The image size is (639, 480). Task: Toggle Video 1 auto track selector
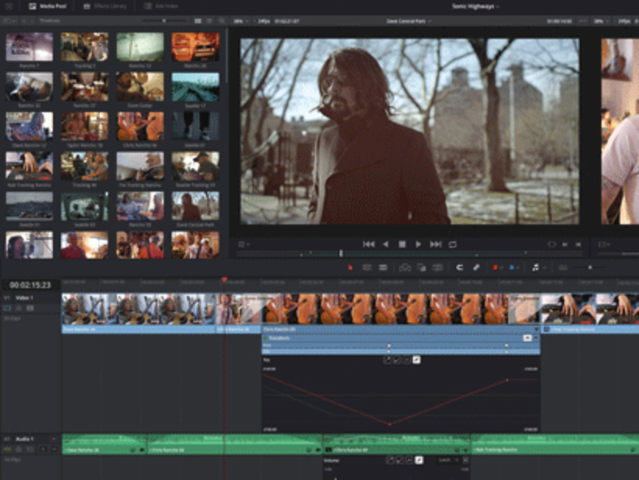coord(30,308)
